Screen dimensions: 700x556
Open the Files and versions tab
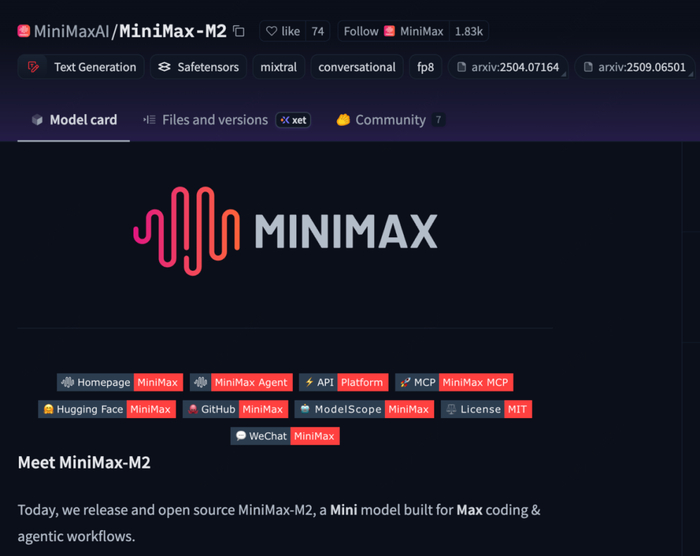(x=227, y=120)
